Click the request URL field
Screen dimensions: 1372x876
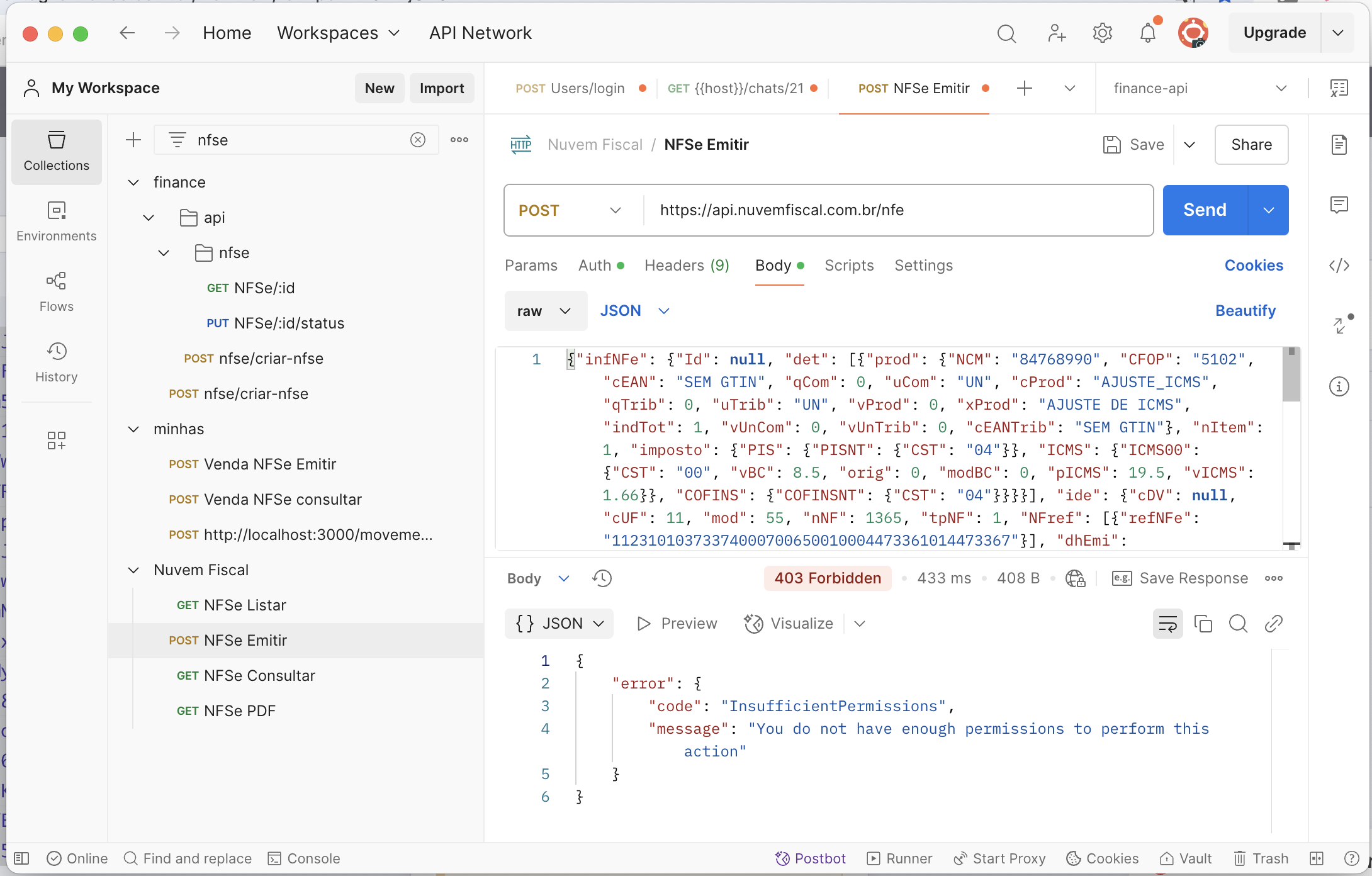click(898, 210)
